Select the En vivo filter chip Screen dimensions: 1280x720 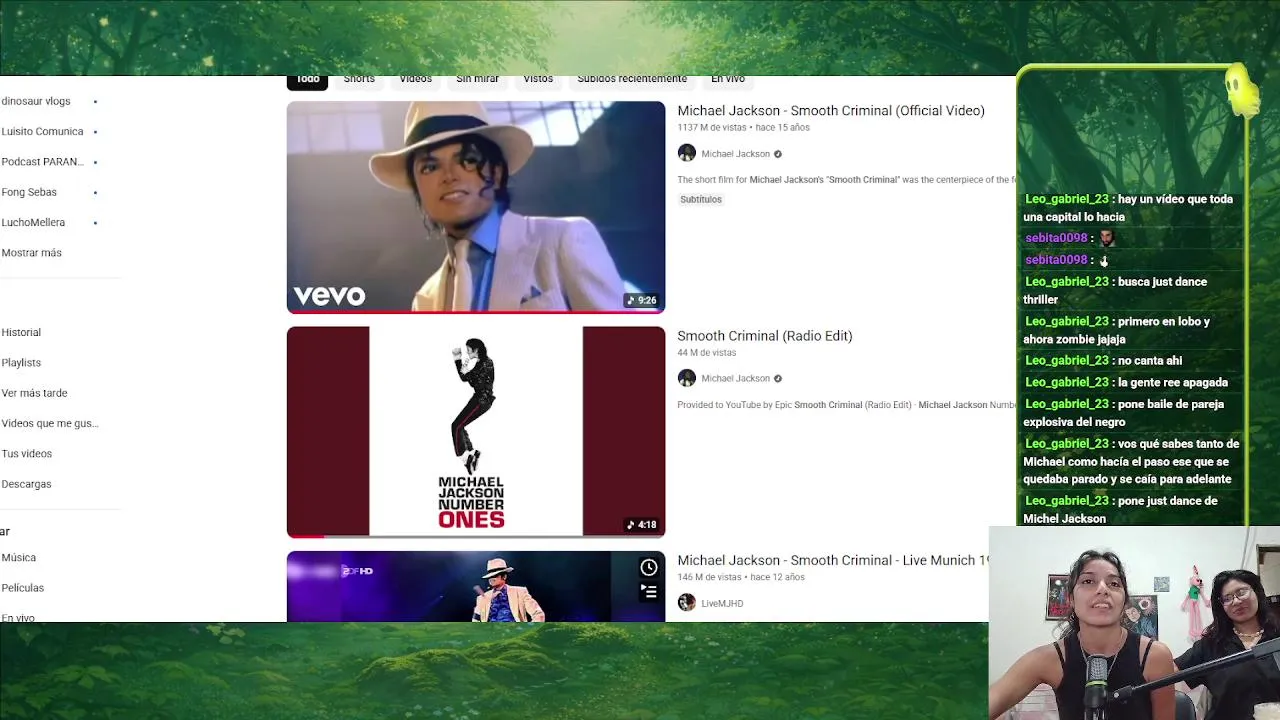pyautogui.click(x=728, y=80)
